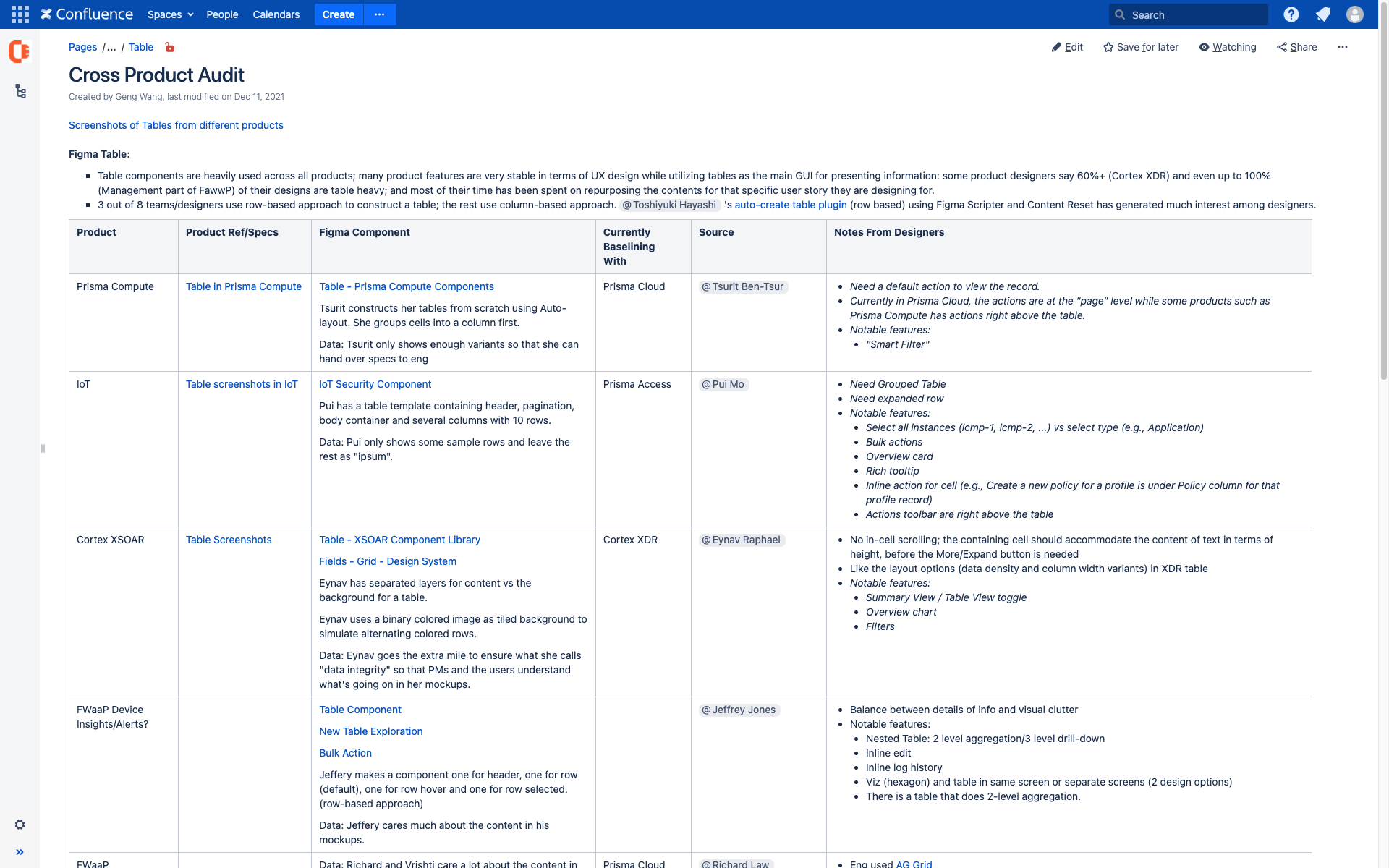Open Fields - Grid - Design System link
This screenshot has width=1389, height=868.
click(x=388, y=561)
